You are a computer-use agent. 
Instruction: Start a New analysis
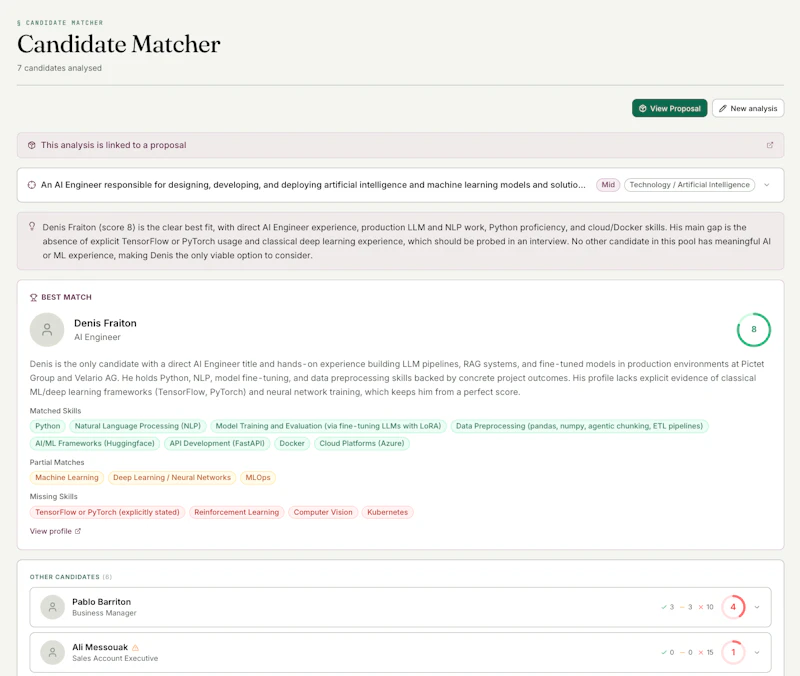[748, 108]
